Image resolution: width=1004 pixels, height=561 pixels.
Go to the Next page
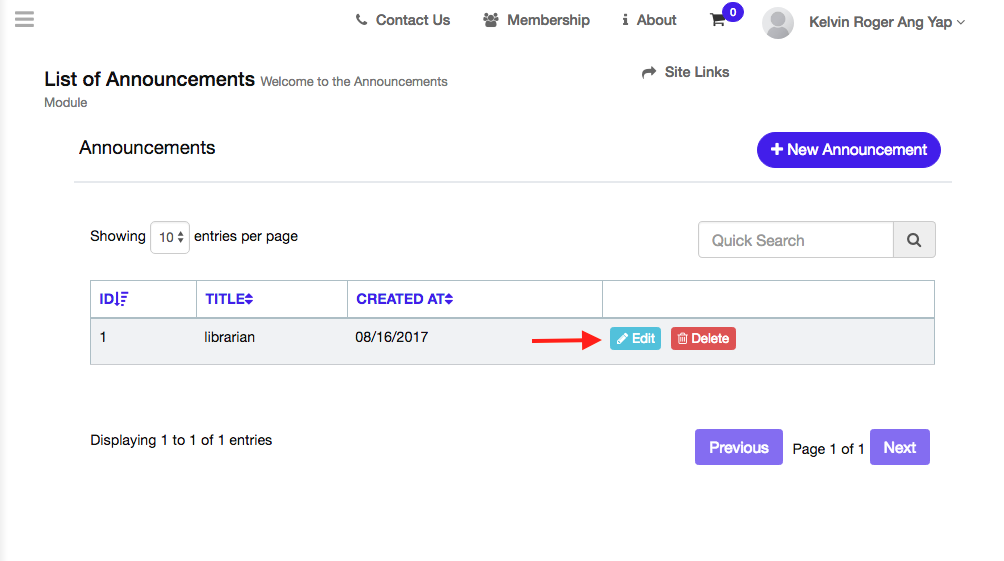[x=899, y=447]
